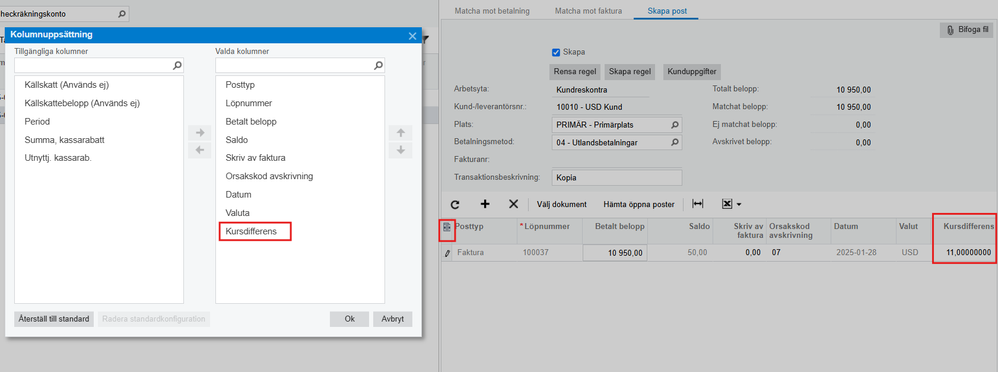Viewport: 998px width, 372px height.
Task: Open Betalningsmetod 04 - Utlandsbetalningar combo box
Action: point(616,143)
